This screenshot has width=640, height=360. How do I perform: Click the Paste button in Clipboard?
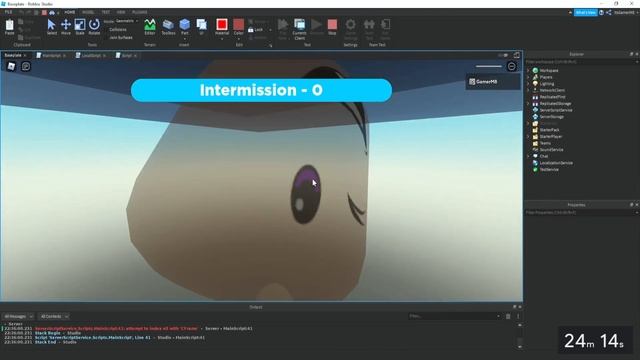click(x=9, y=27)
